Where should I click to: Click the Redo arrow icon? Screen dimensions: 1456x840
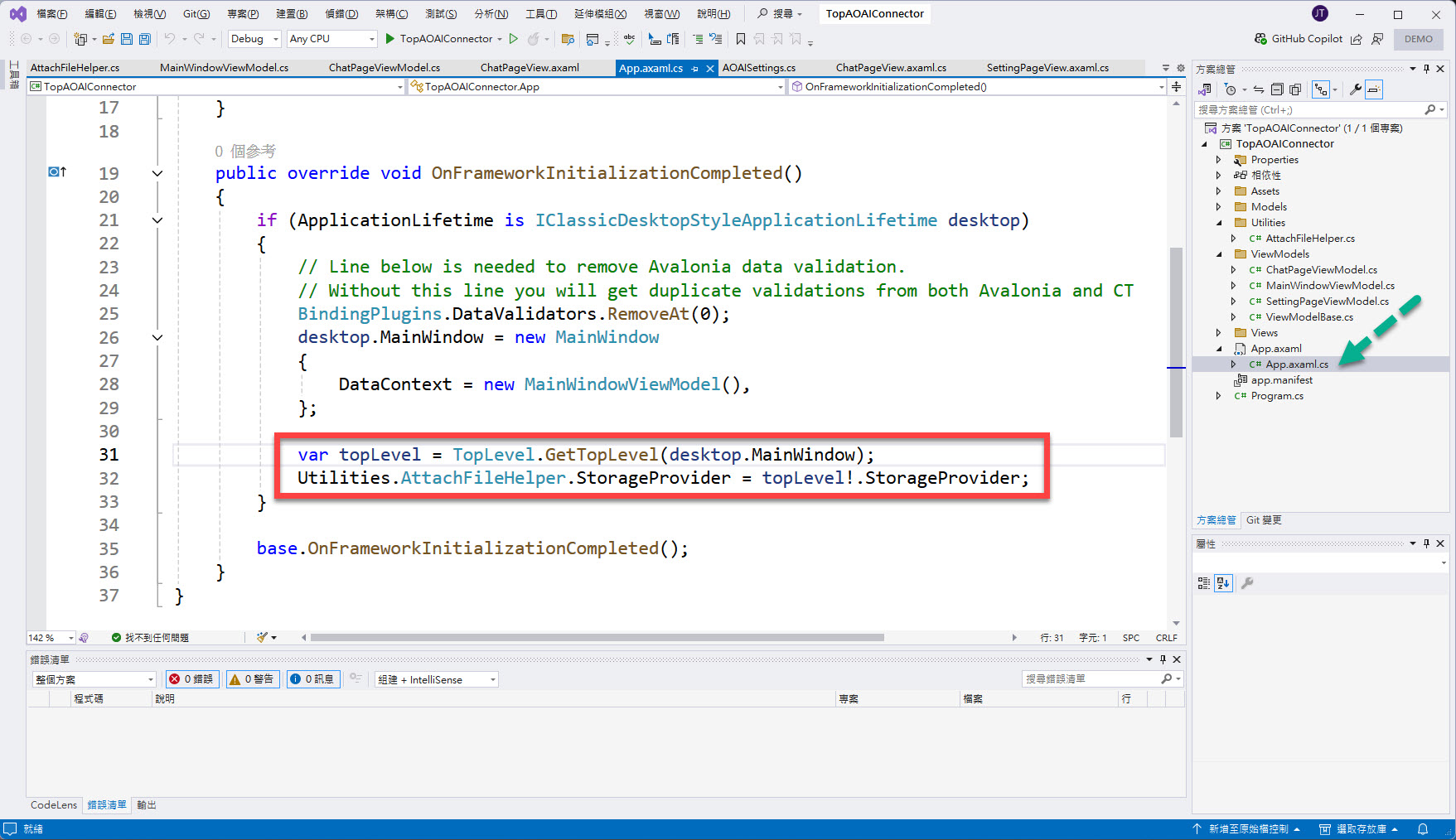(199, 39)
